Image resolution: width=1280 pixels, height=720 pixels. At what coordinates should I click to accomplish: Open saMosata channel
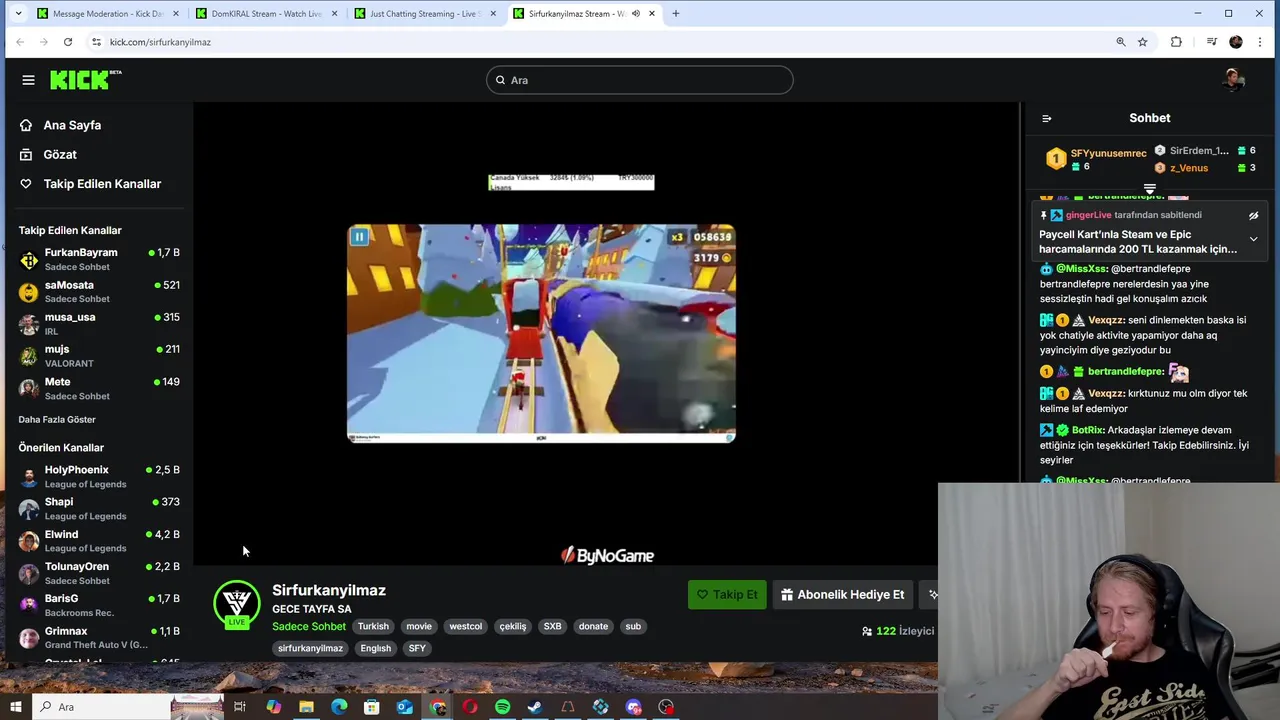(98, 292)
